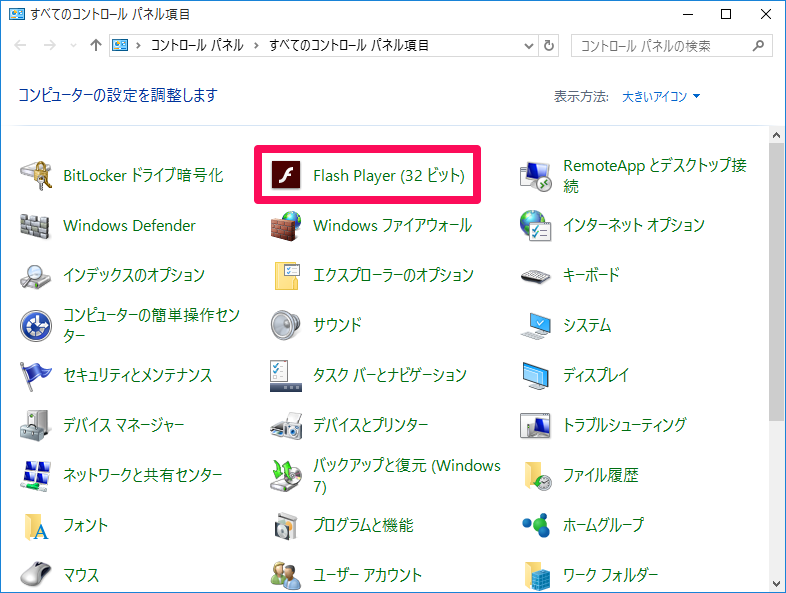Expand the 大きいアイコン view dropdown

pos(661,97)
